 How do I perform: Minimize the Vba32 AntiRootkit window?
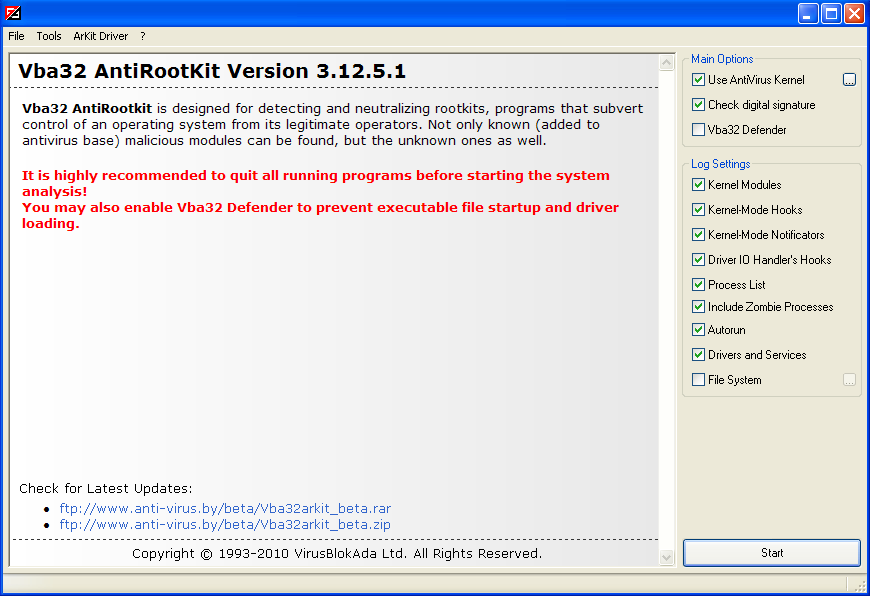(808, 13)
